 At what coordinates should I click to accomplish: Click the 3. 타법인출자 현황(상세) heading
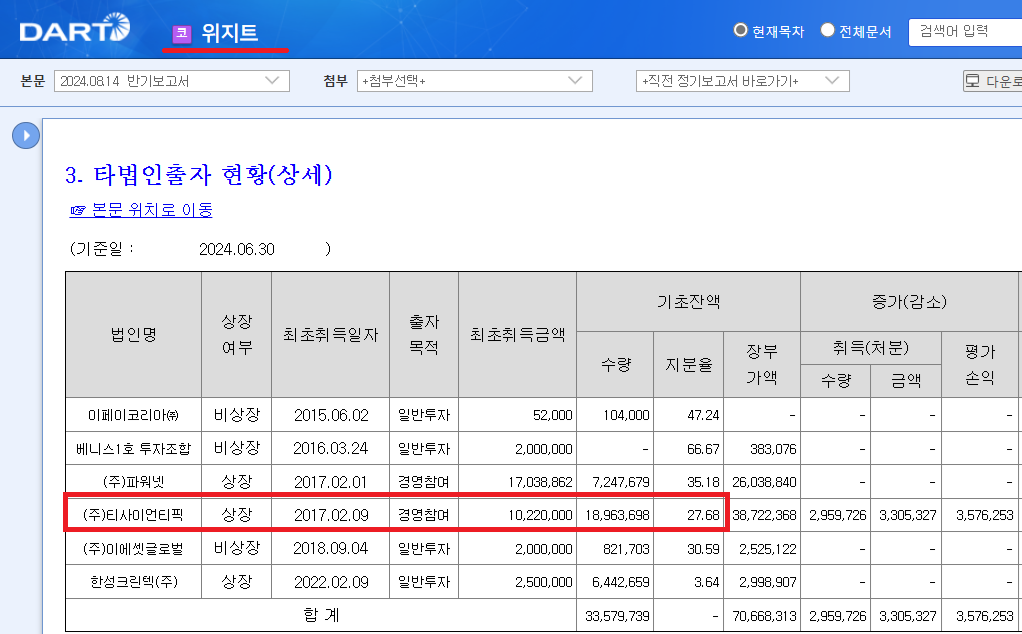(199, 175)
